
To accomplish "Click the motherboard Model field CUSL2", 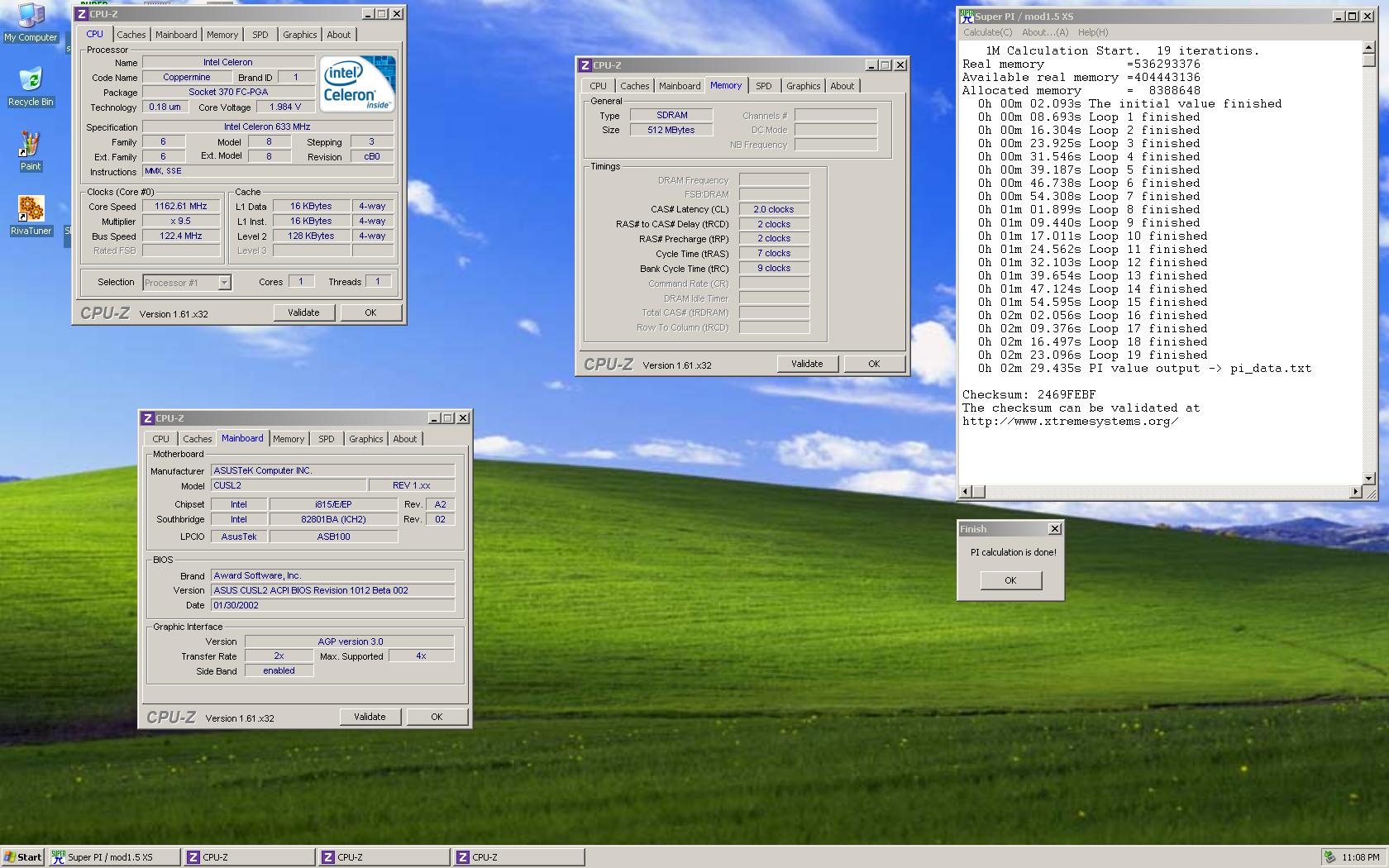I will [289, 486].
